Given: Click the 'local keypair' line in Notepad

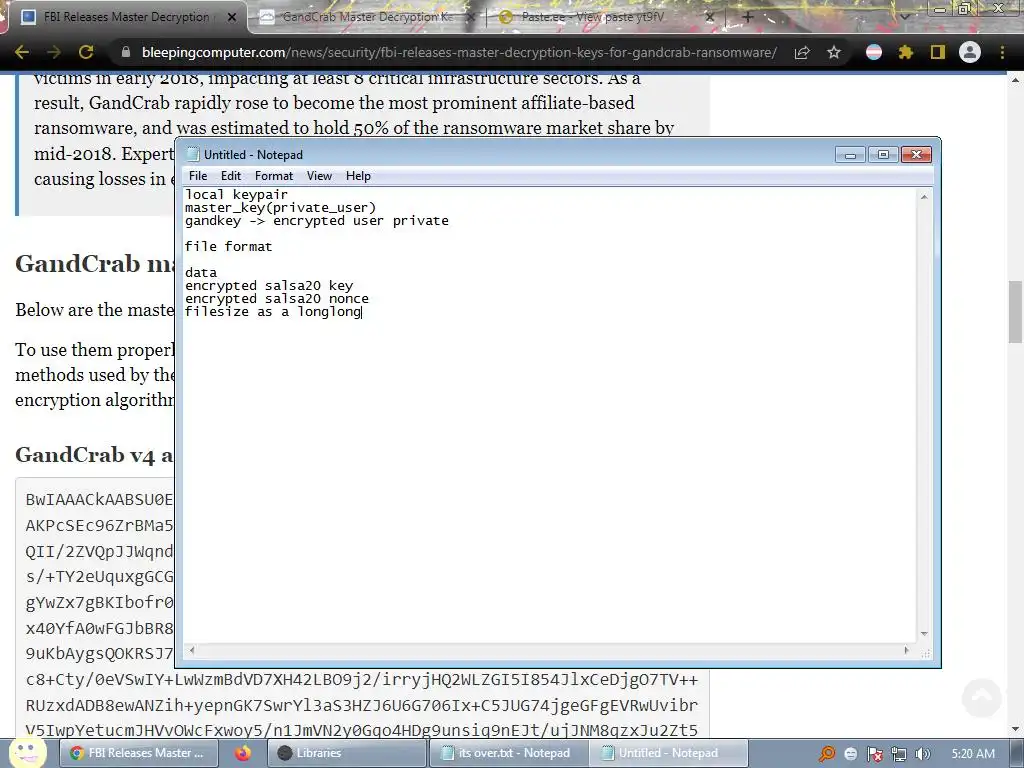Looking at the screenshot, I should 236,195.
